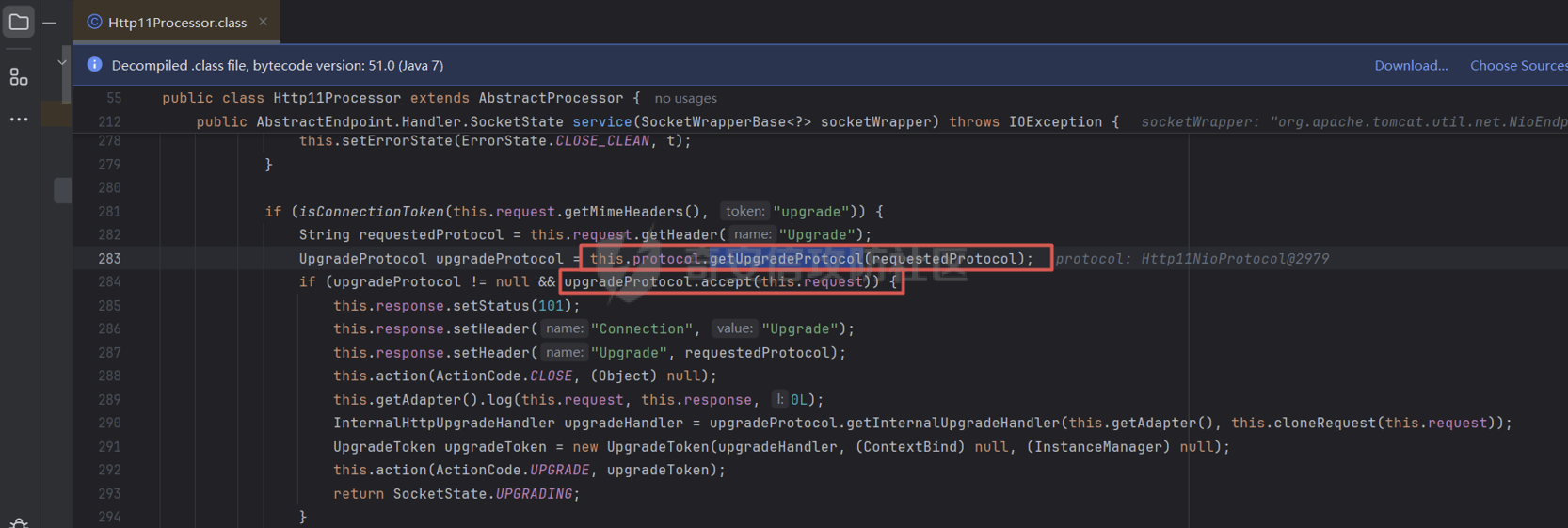Click getUpgradeProtocol method call on line 283
Screen dimensions: 1568x528
click(786, 258)
